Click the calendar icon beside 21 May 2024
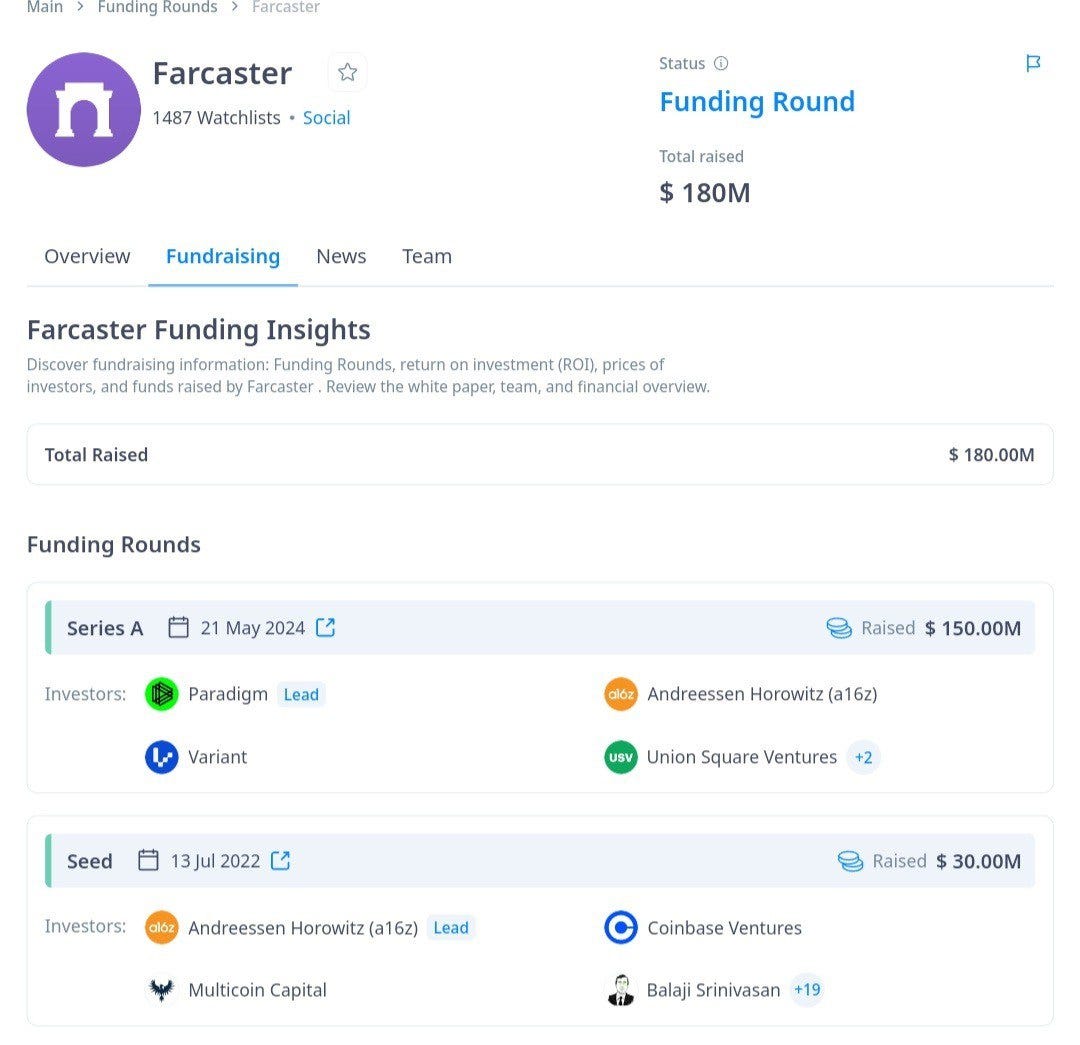 (x=179, y=627)
